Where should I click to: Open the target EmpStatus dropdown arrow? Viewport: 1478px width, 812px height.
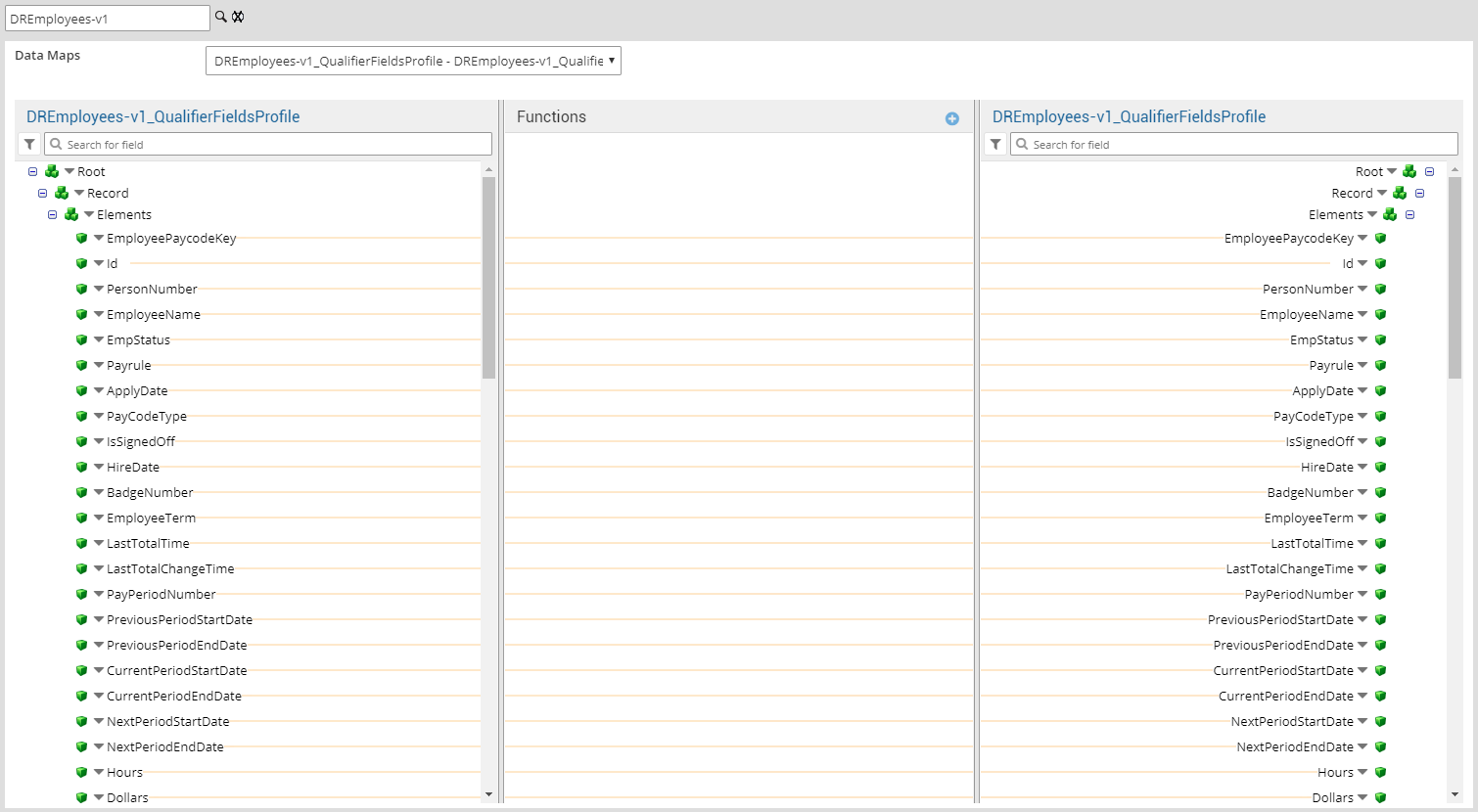click(1361, 339)
